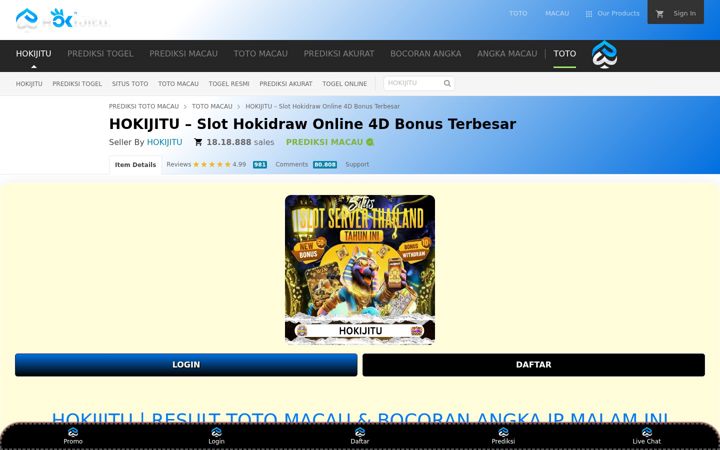Viewport: 720px width, 450px height.
Task: Open the Prediksi icon in bottom bar
Action: coord(503,432)
